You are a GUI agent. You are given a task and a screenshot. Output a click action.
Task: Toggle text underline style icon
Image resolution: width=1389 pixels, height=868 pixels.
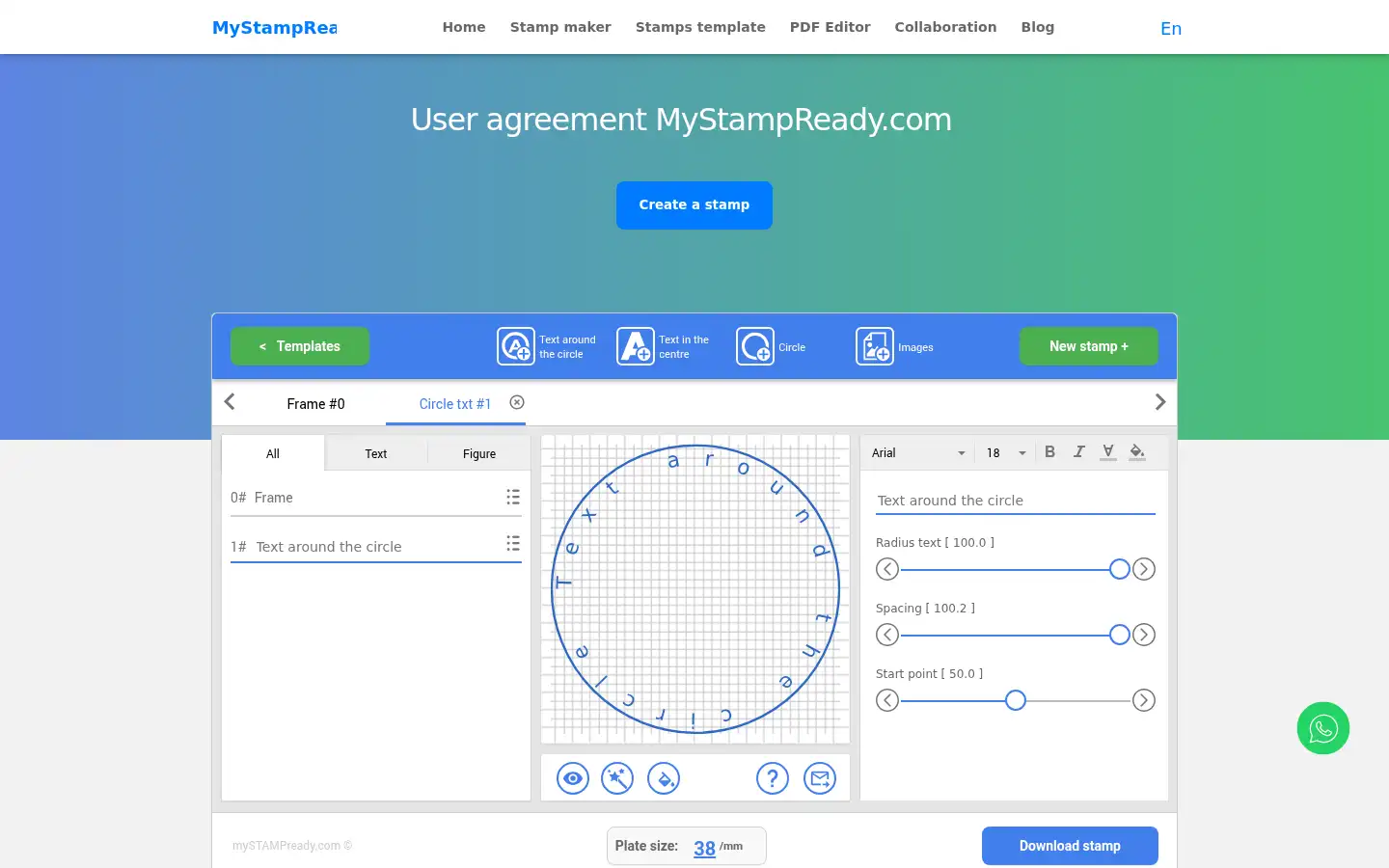1108,451
